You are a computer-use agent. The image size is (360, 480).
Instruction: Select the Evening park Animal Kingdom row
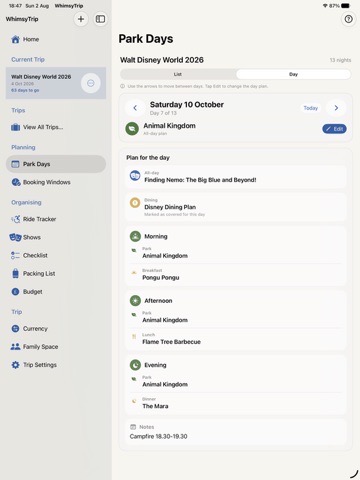tap(236, 382)
